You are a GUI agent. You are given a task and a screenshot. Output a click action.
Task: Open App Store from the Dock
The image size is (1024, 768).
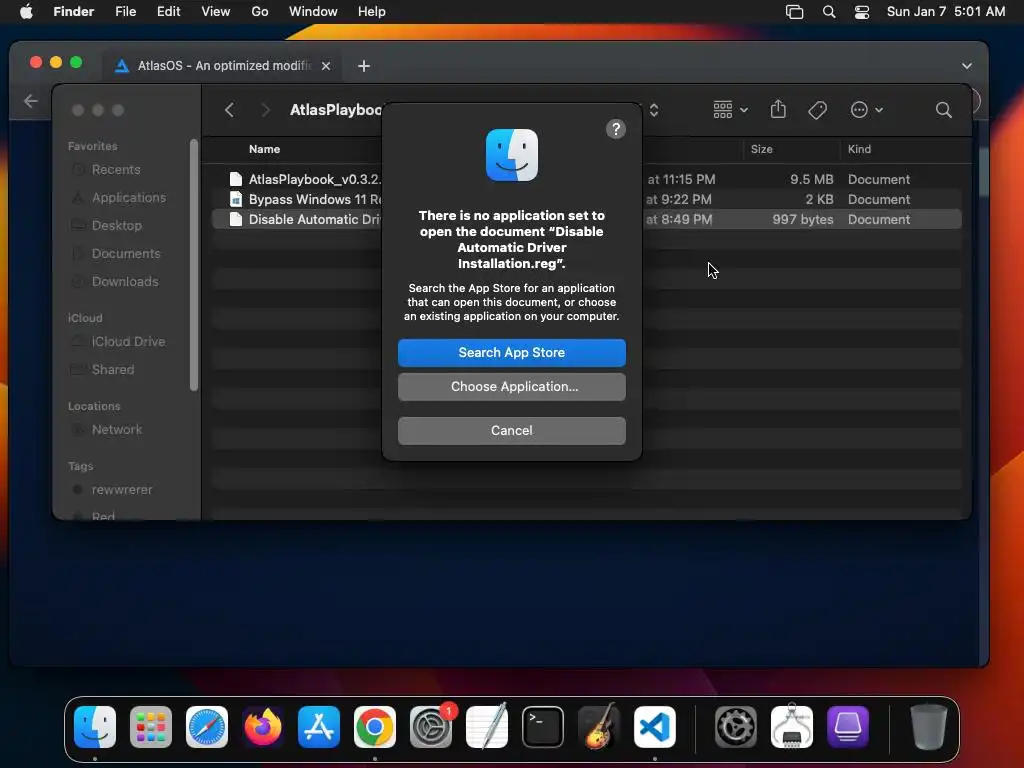tap(319, 727)
